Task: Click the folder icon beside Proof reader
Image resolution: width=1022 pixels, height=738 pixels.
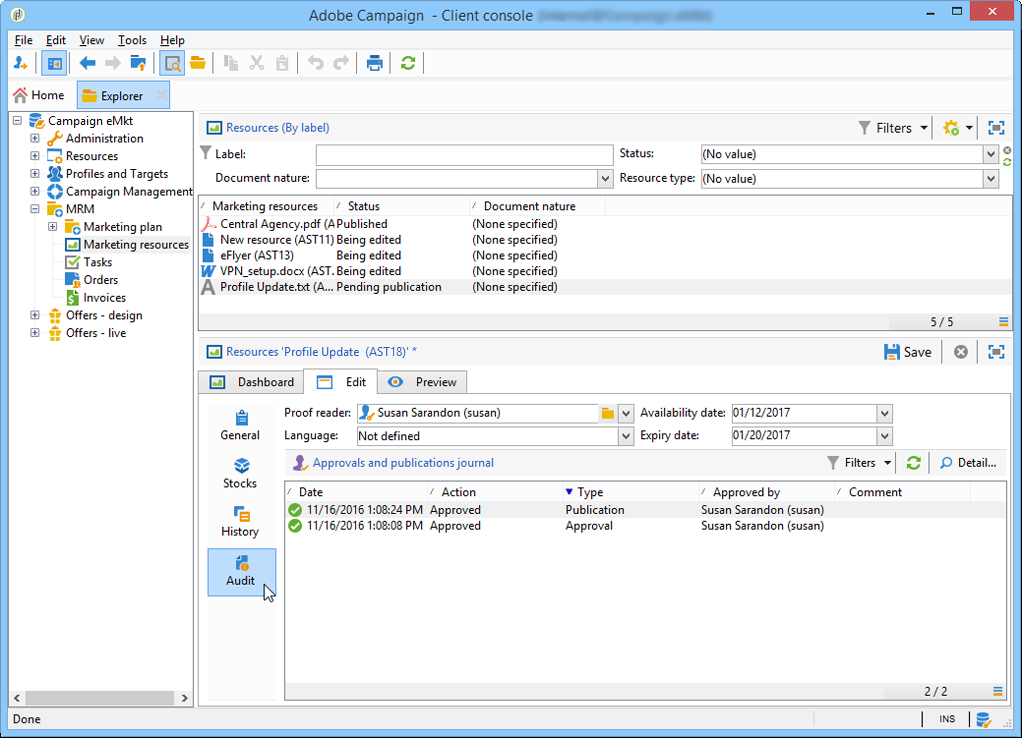Action: [607, 413]
